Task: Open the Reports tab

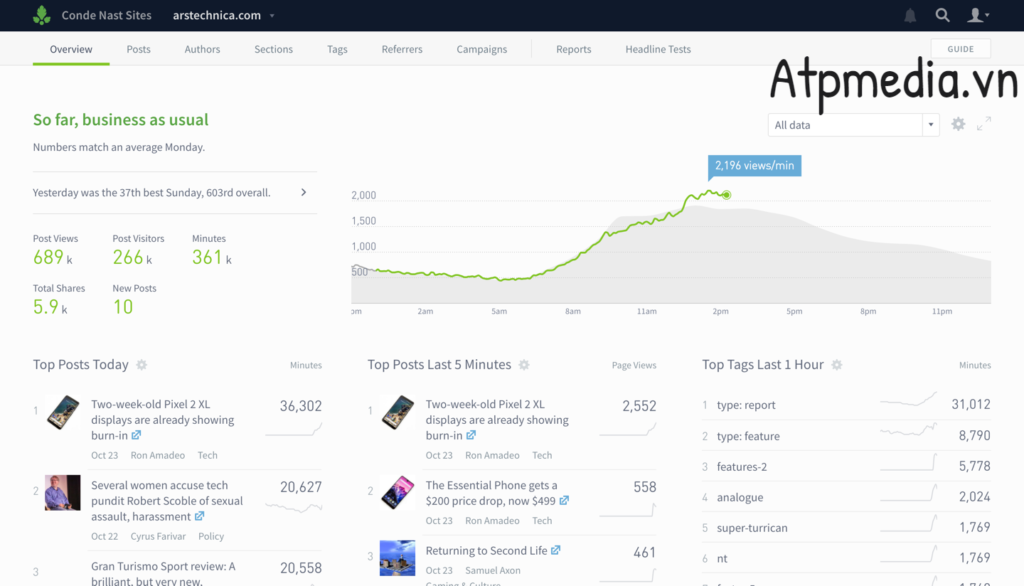Action: pyautogui.click(x=573, y=49)
